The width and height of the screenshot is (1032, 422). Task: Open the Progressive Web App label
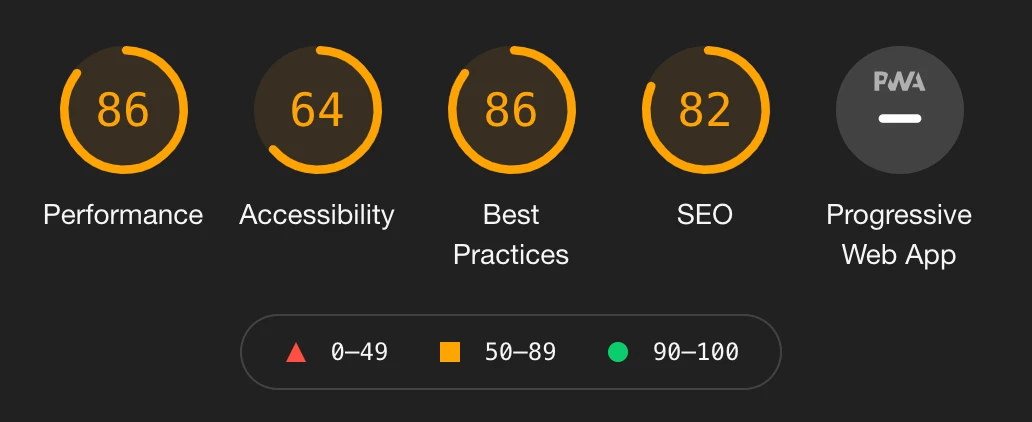point(899,234)
